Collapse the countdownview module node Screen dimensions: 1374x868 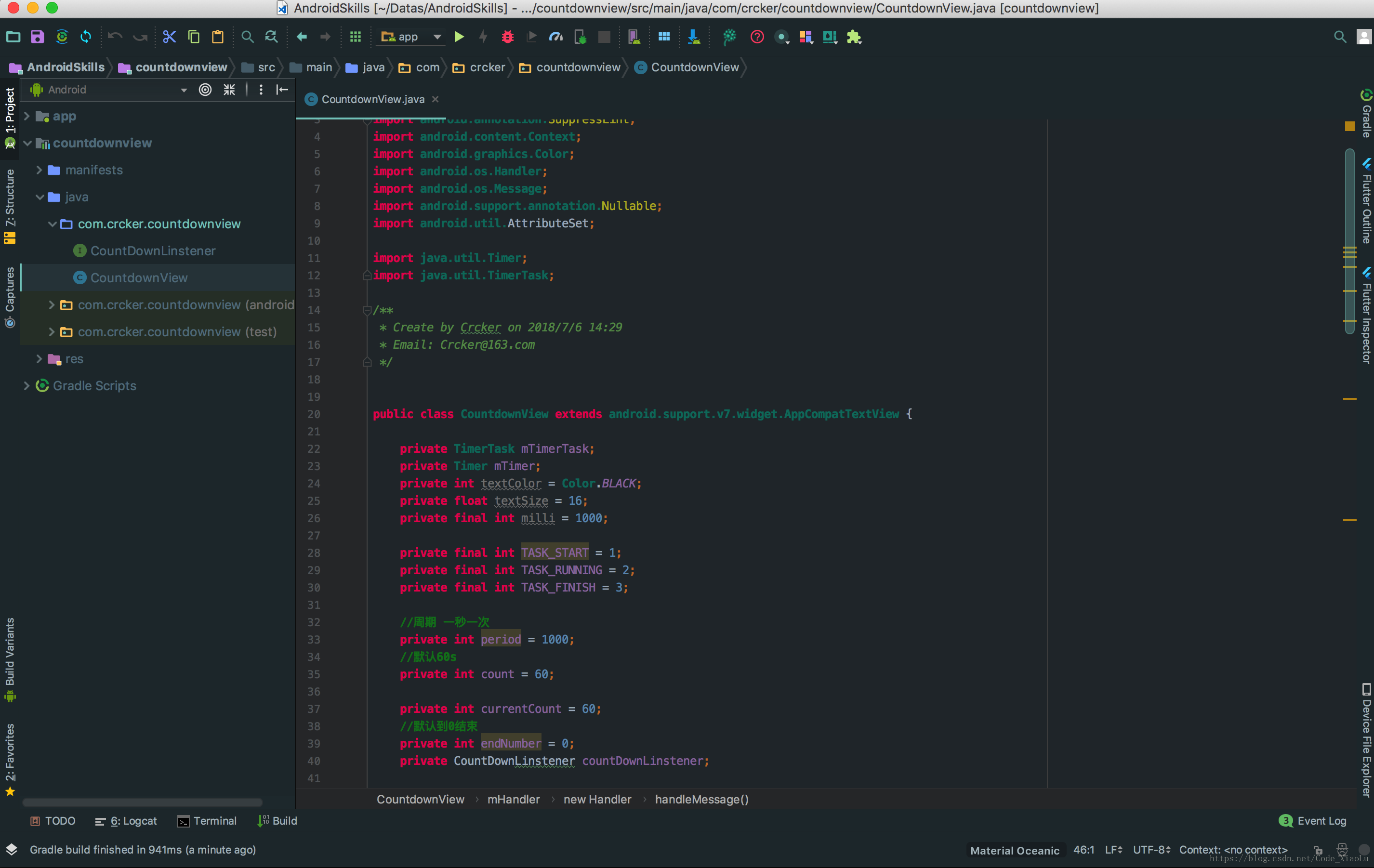click(27, 143)
